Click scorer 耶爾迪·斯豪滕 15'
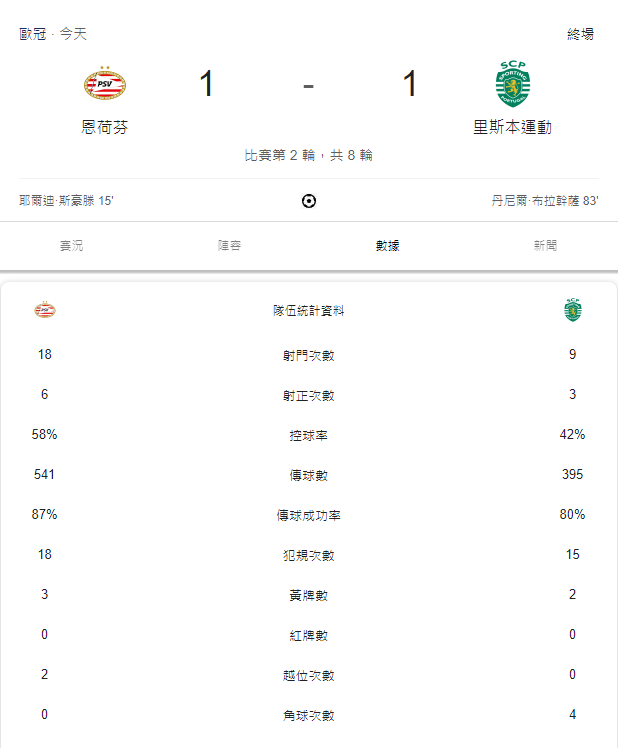This screenshot has width=618, height=748. coord(66,201)
